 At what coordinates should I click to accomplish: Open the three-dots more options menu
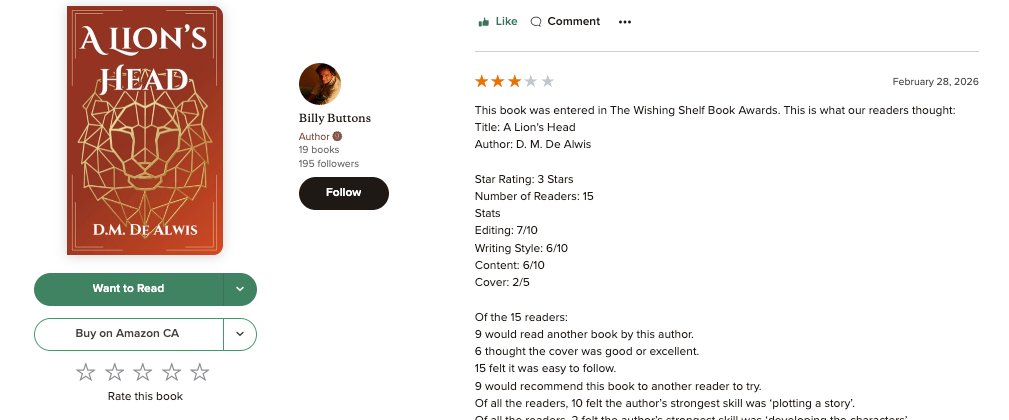625,21
